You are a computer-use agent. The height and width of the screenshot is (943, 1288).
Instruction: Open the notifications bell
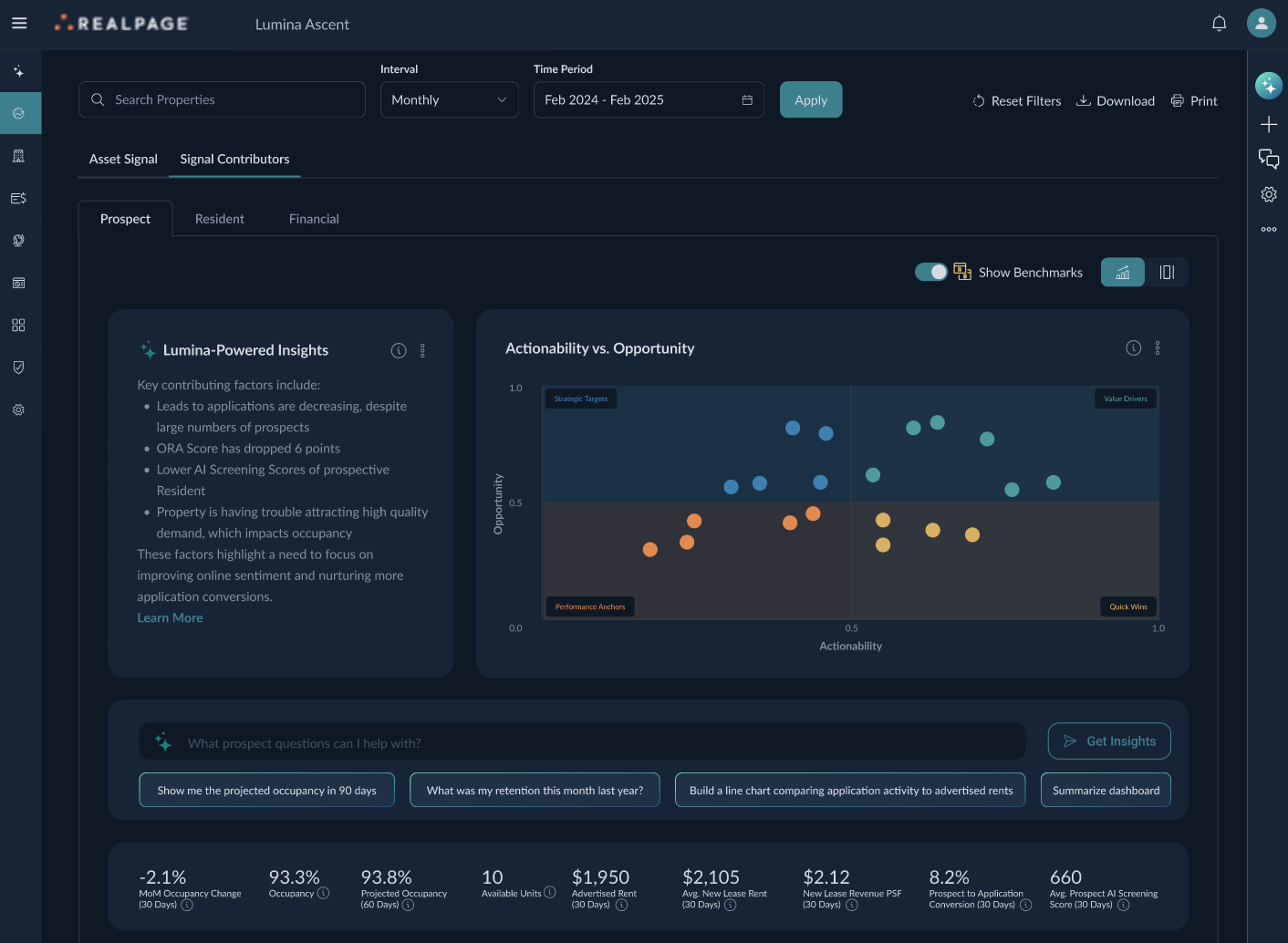(1219, 24)
